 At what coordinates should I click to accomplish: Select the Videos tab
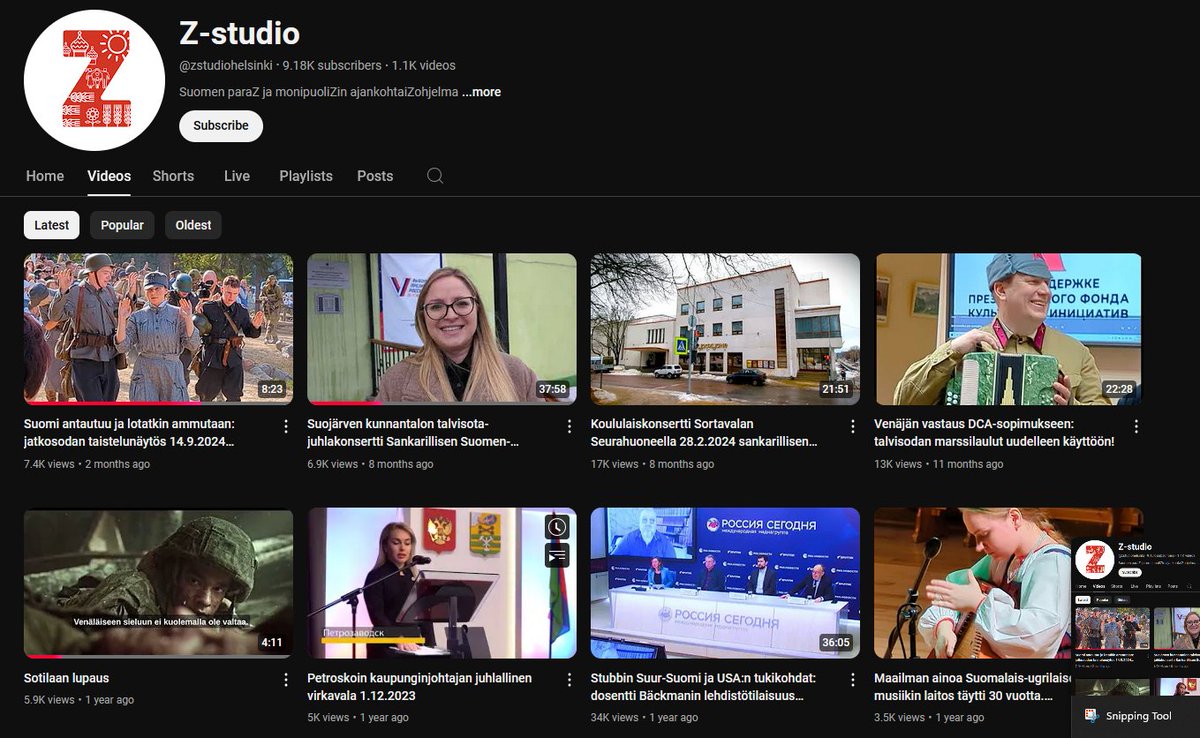(109, 176)
